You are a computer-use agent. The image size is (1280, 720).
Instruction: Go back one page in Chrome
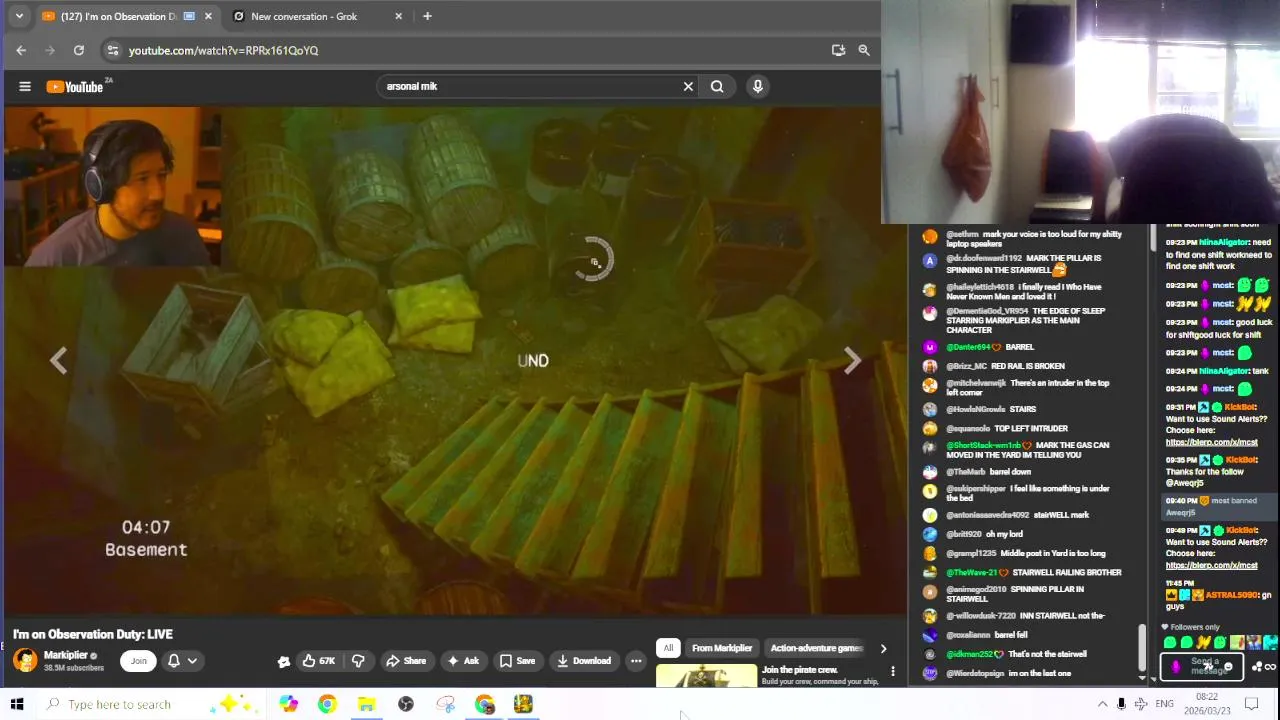pos(21,50)
